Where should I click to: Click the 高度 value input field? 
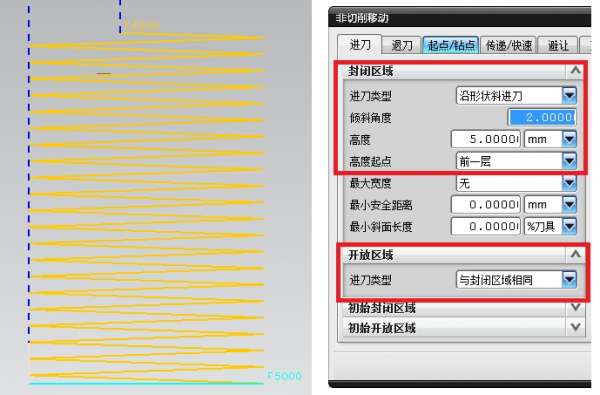point(486,139)
